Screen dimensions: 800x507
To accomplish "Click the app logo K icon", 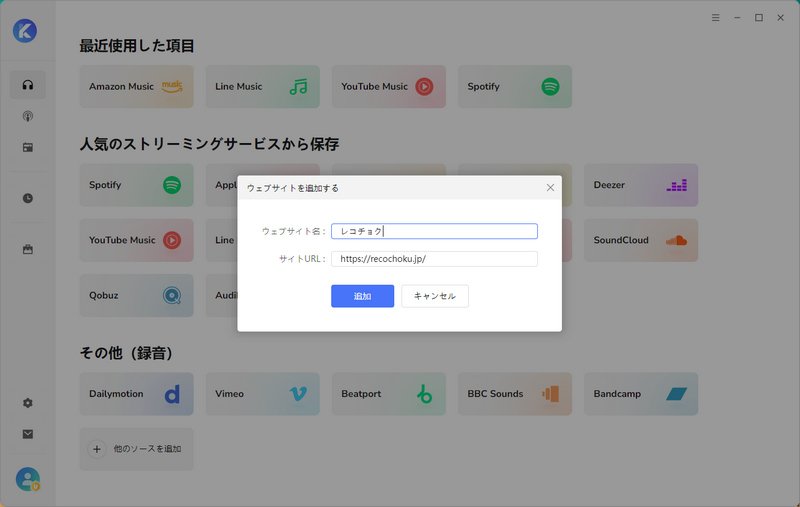I will (x=25, y=31).
